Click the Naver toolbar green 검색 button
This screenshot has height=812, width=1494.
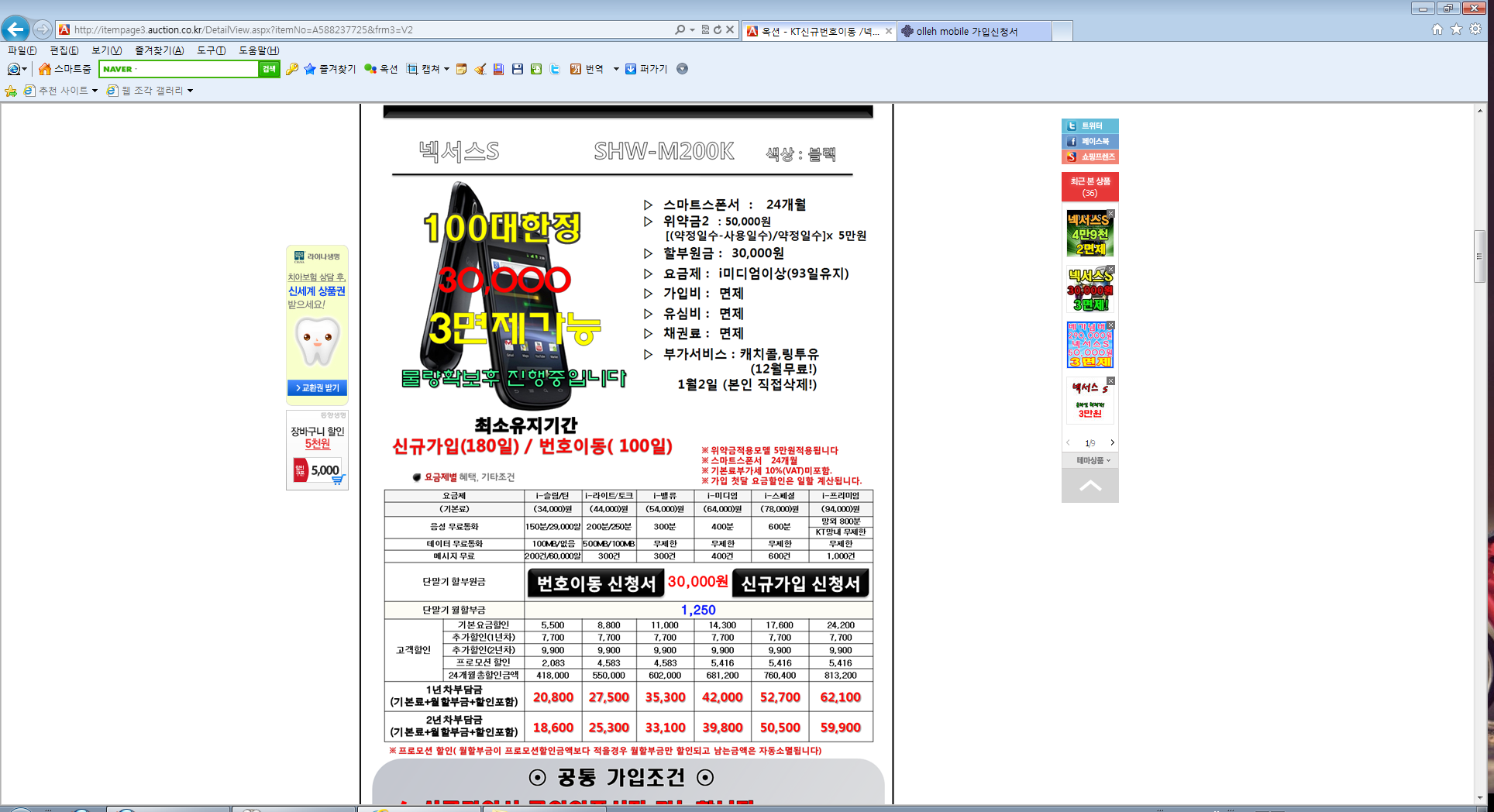[x=269, y=69]
